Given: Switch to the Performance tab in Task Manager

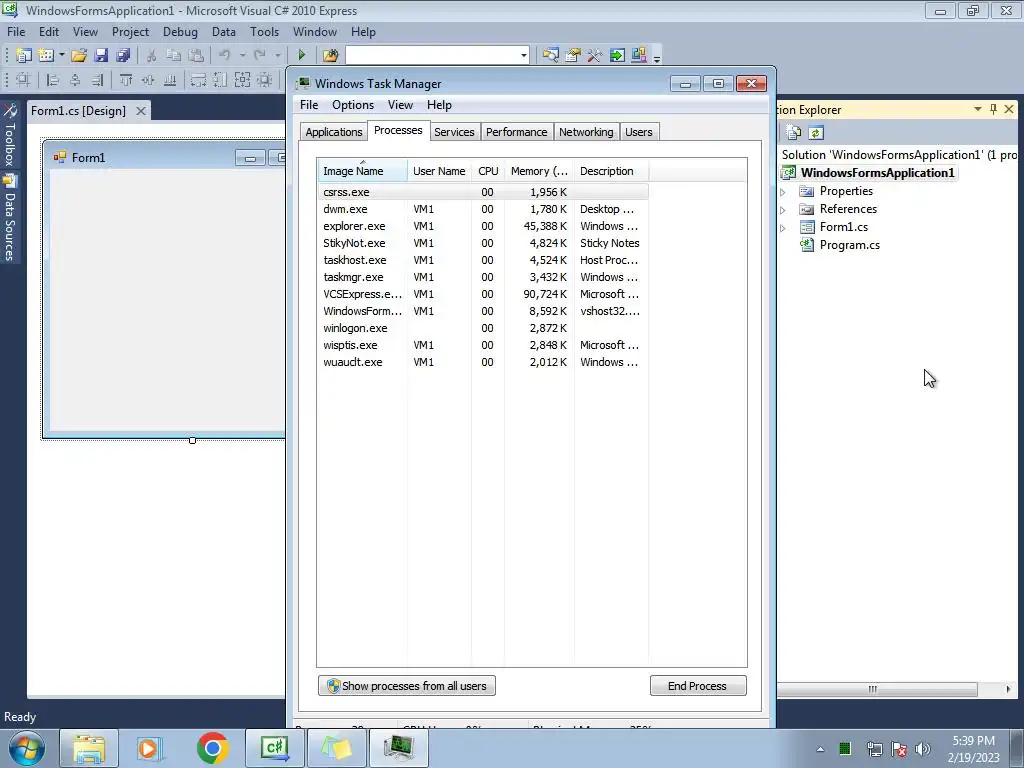Looking at the screenshot, I should click(517, 132).
